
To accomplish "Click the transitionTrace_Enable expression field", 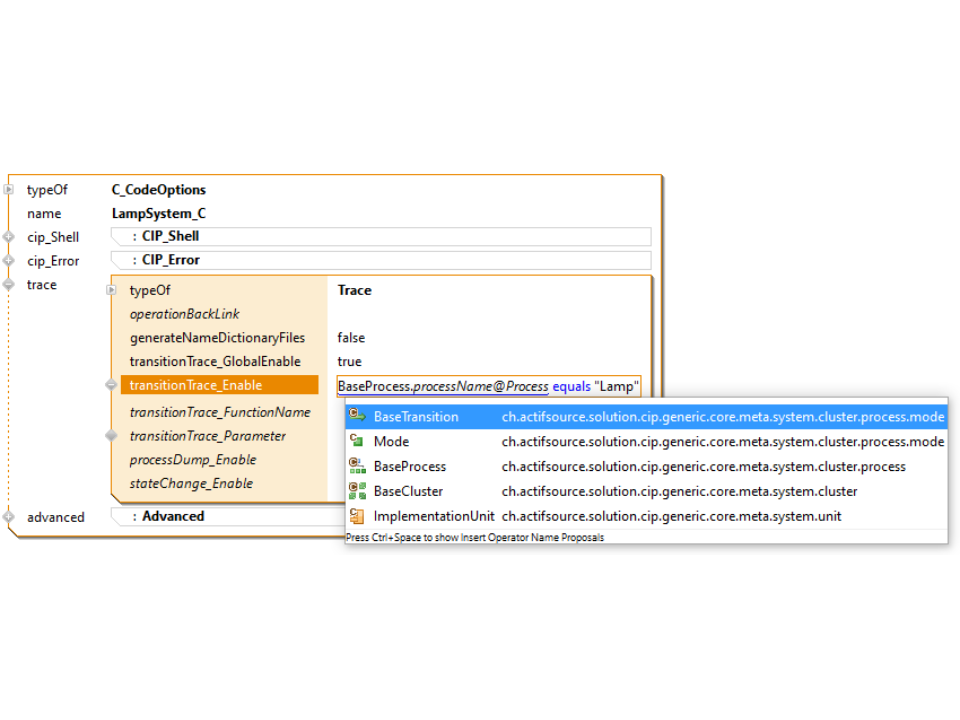I will (488, 386).
